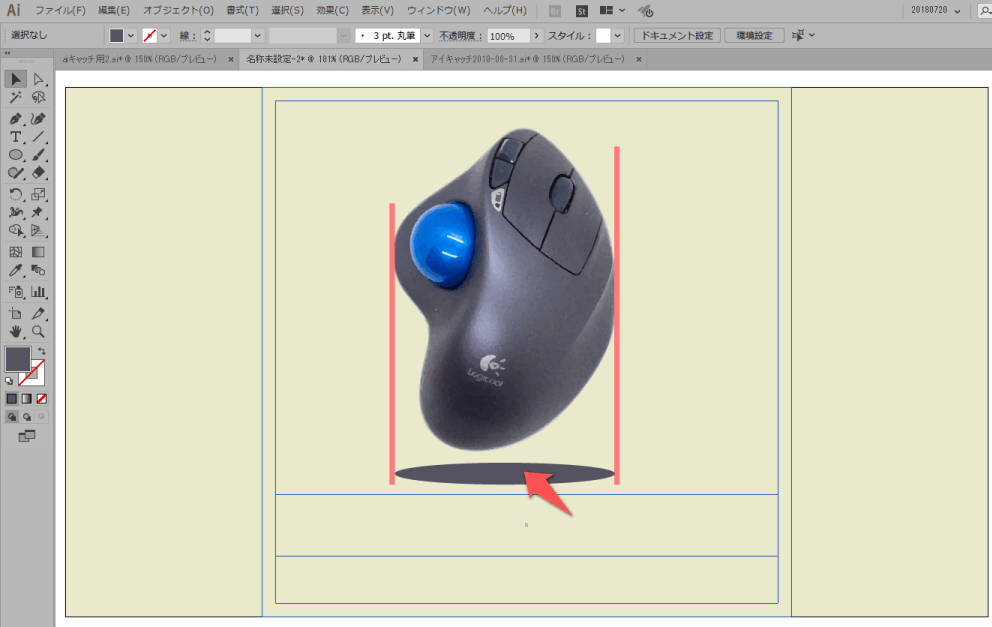Viewport: 992px width, 627px height.
Task: Click the fill color box in toolbox
Action: (18, 359)
